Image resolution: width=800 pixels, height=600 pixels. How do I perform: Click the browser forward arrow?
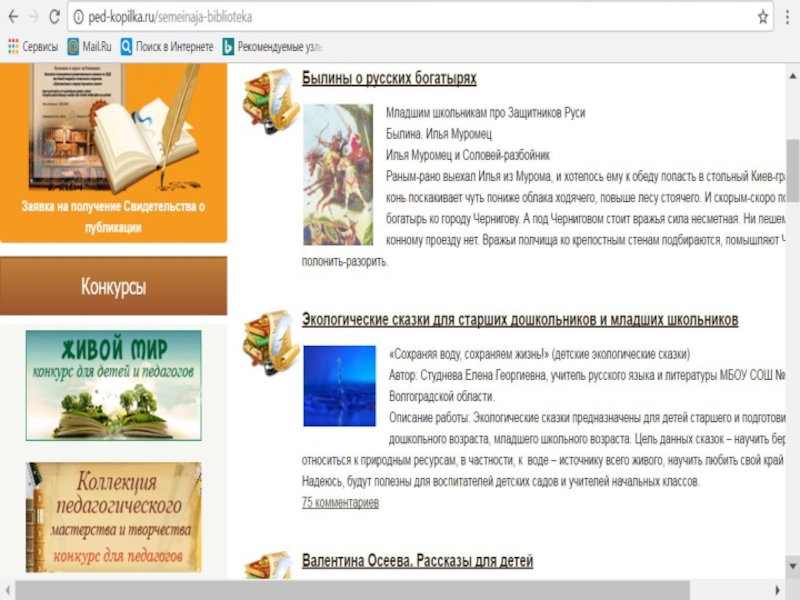tap(34, 17)
